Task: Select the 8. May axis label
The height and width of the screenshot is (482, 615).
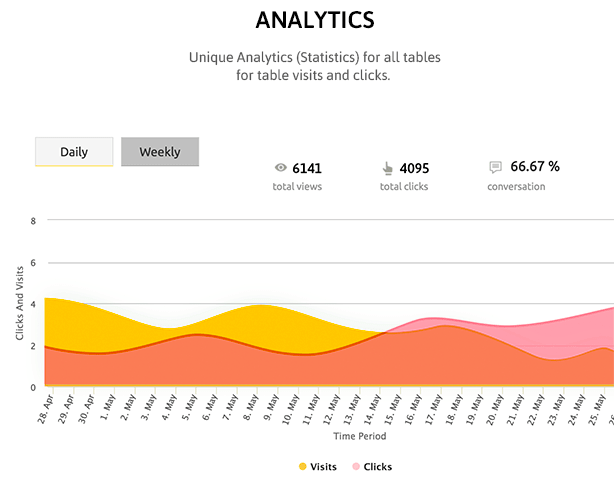Action: pos(251,407)
